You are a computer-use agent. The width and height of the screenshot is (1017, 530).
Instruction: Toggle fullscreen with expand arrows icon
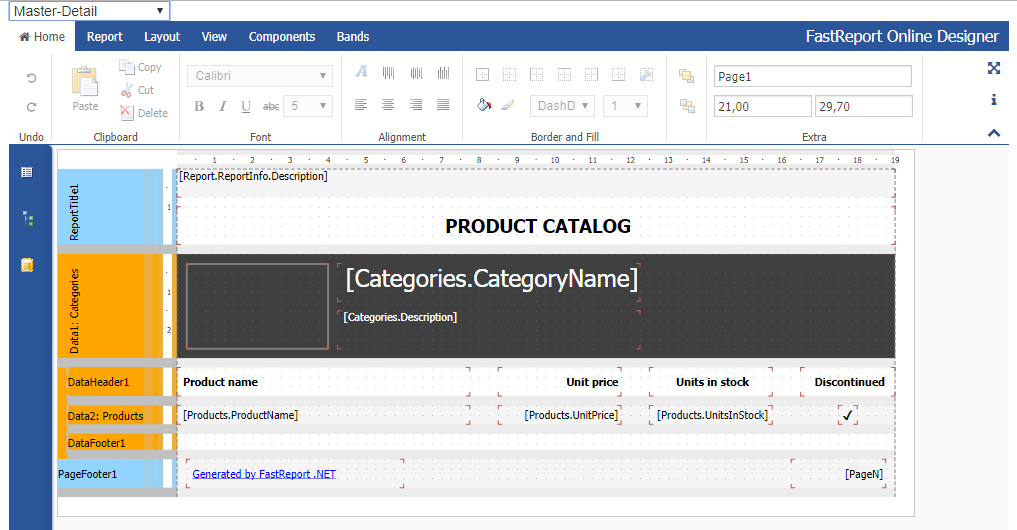tap(994, 68)
